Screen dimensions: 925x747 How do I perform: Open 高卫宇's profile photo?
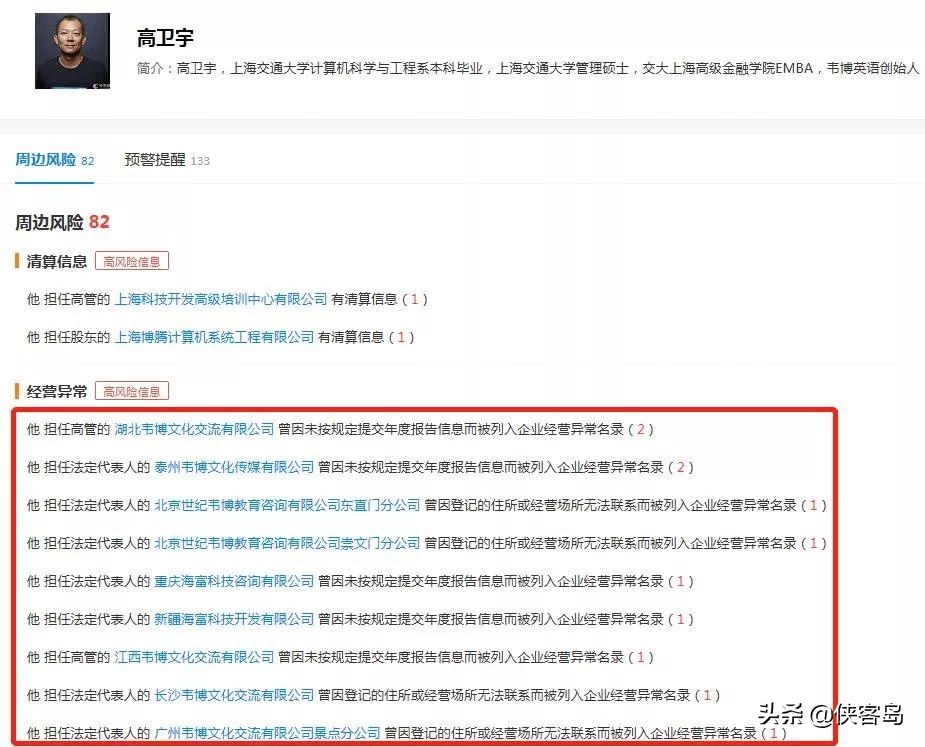(71, 52)
